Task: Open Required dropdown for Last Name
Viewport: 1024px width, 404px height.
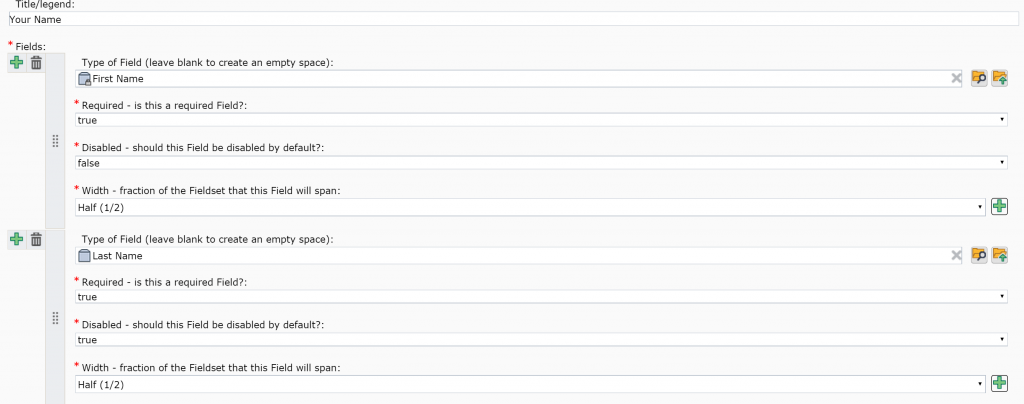Action: click(x=541, y=296)
